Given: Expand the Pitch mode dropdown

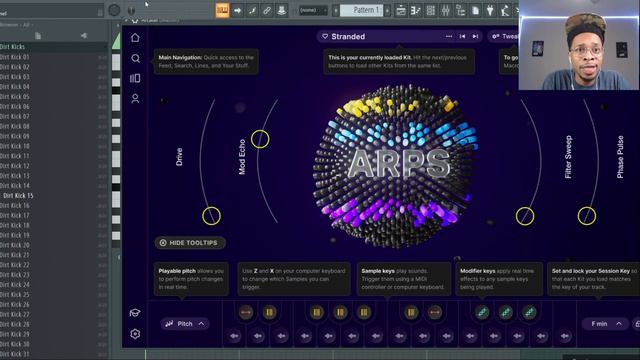Looking at the screenshot, I should [184, 324].
